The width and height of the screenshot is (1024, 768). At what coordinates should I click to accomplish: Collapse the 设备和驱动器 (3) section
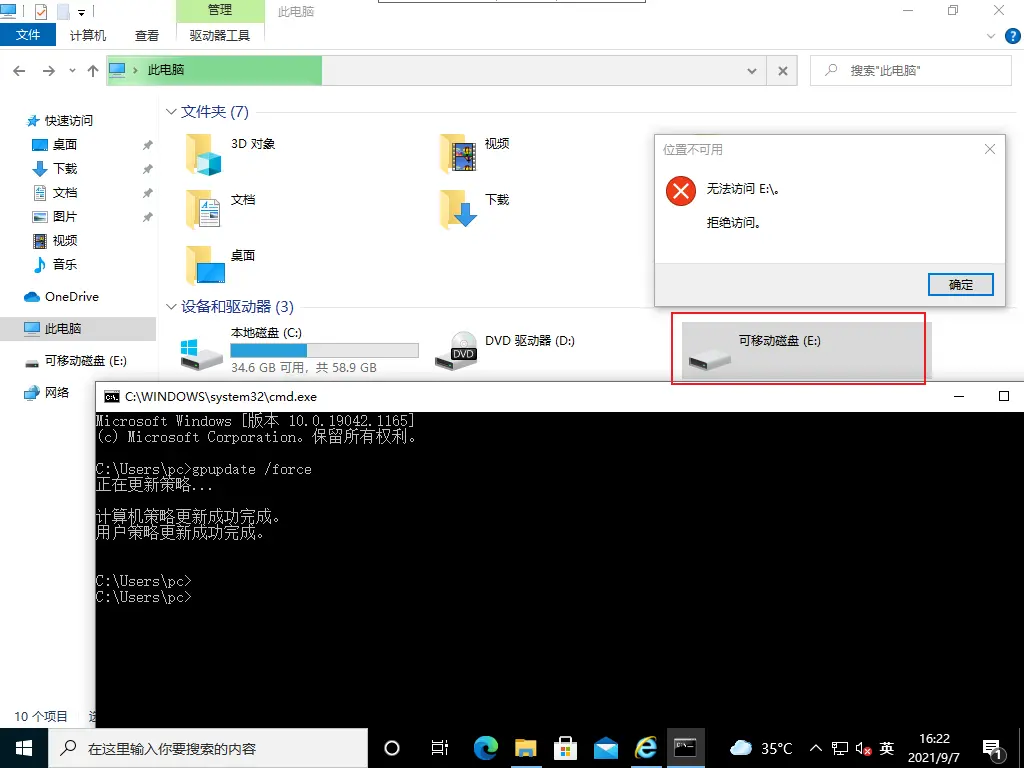(x=171, y=307)
